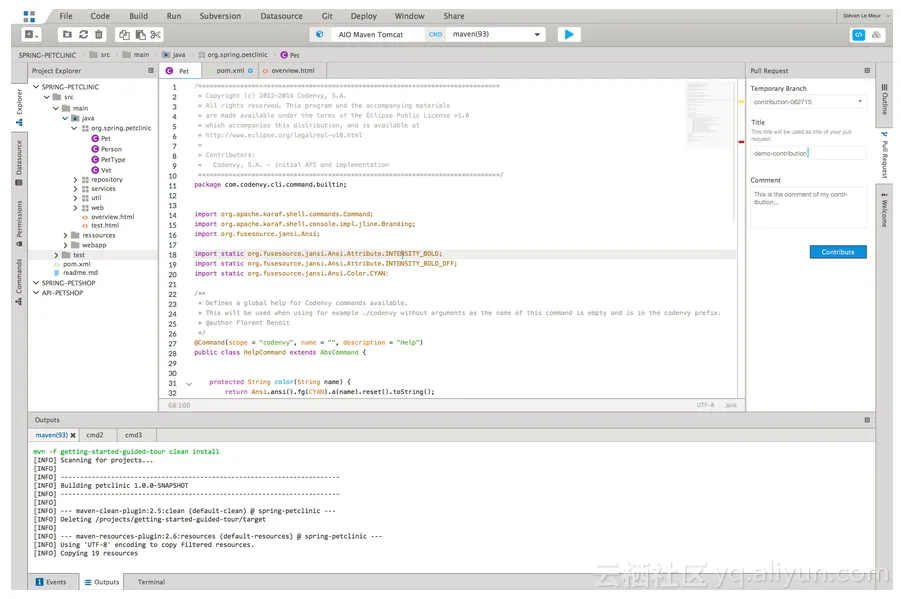
Task: Click the refresh icon in toolbar
Action: [x=83, y=35]
